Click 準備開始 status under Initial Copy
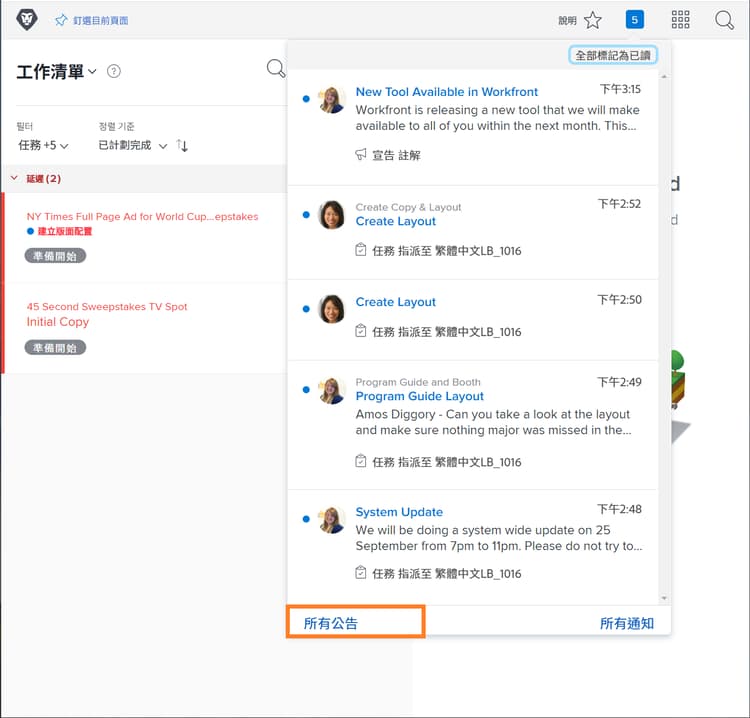This screenshot has width=750, height=718. 55,348
